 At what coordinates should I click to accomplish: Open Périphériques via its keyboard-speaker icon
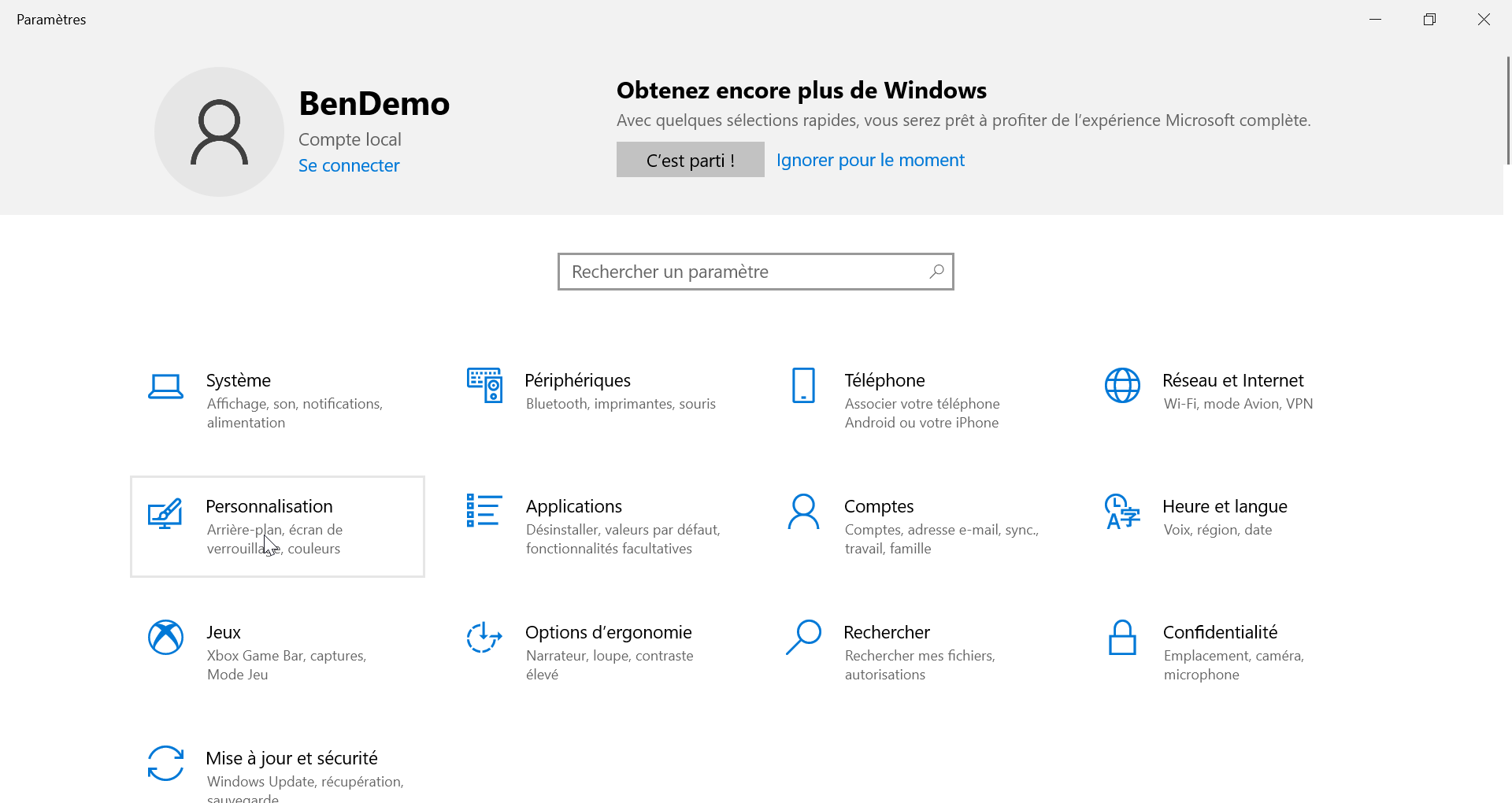(484, 385)
